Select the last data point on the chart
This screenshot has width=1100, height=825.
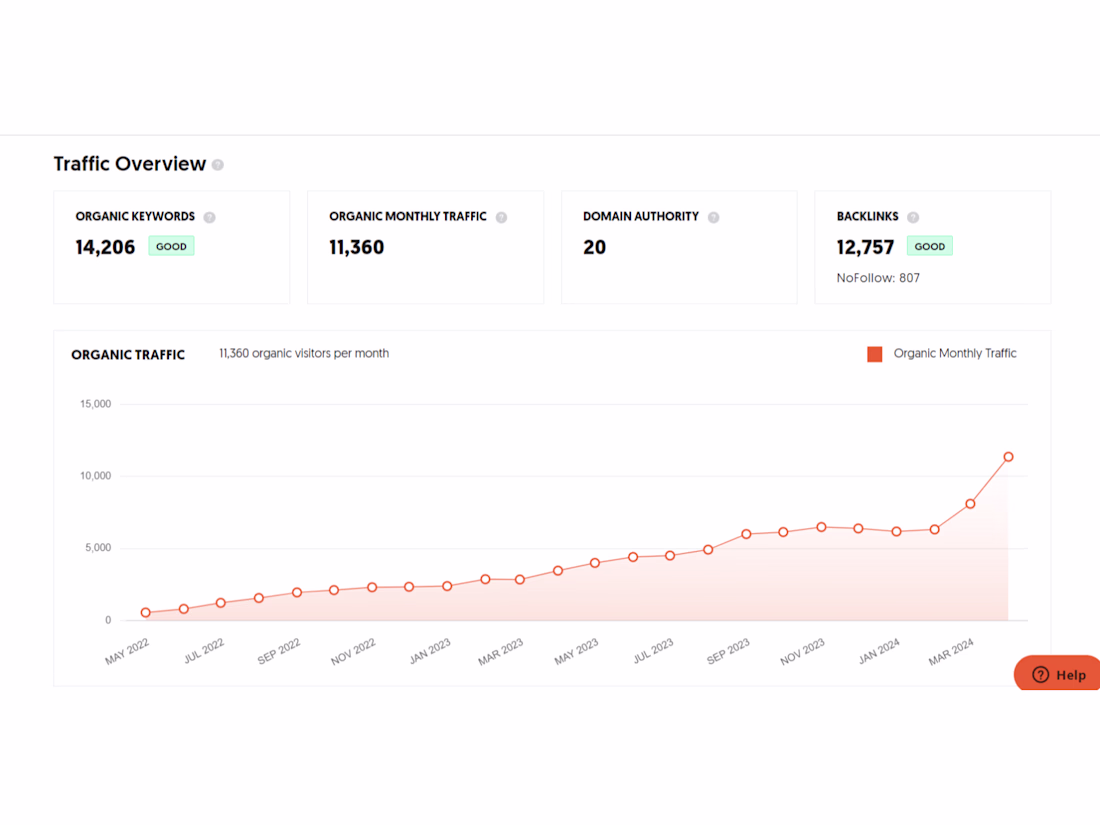click(1008, 457)
